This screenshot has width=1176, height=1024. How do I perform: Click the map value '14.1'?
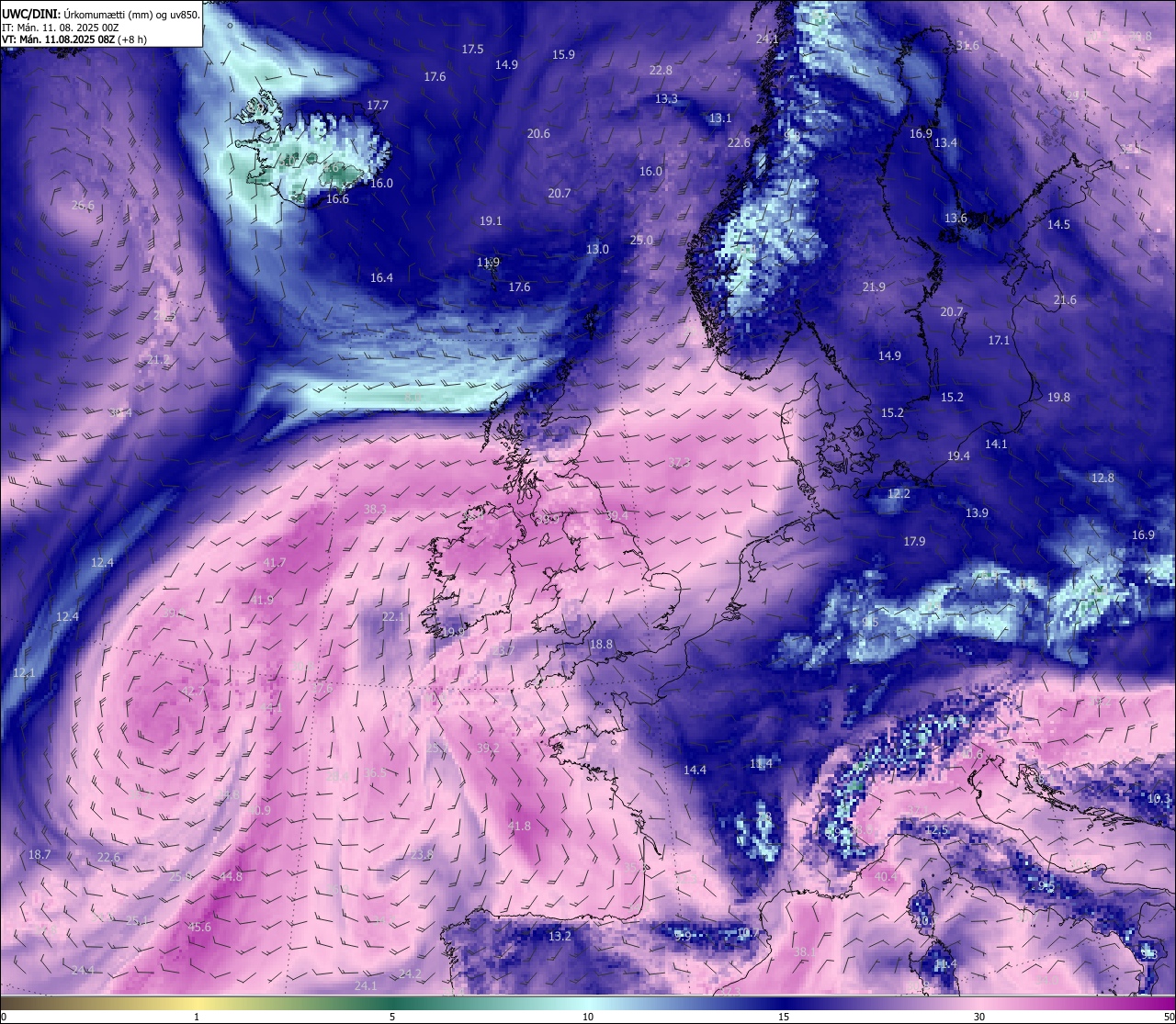coord(996,444)
